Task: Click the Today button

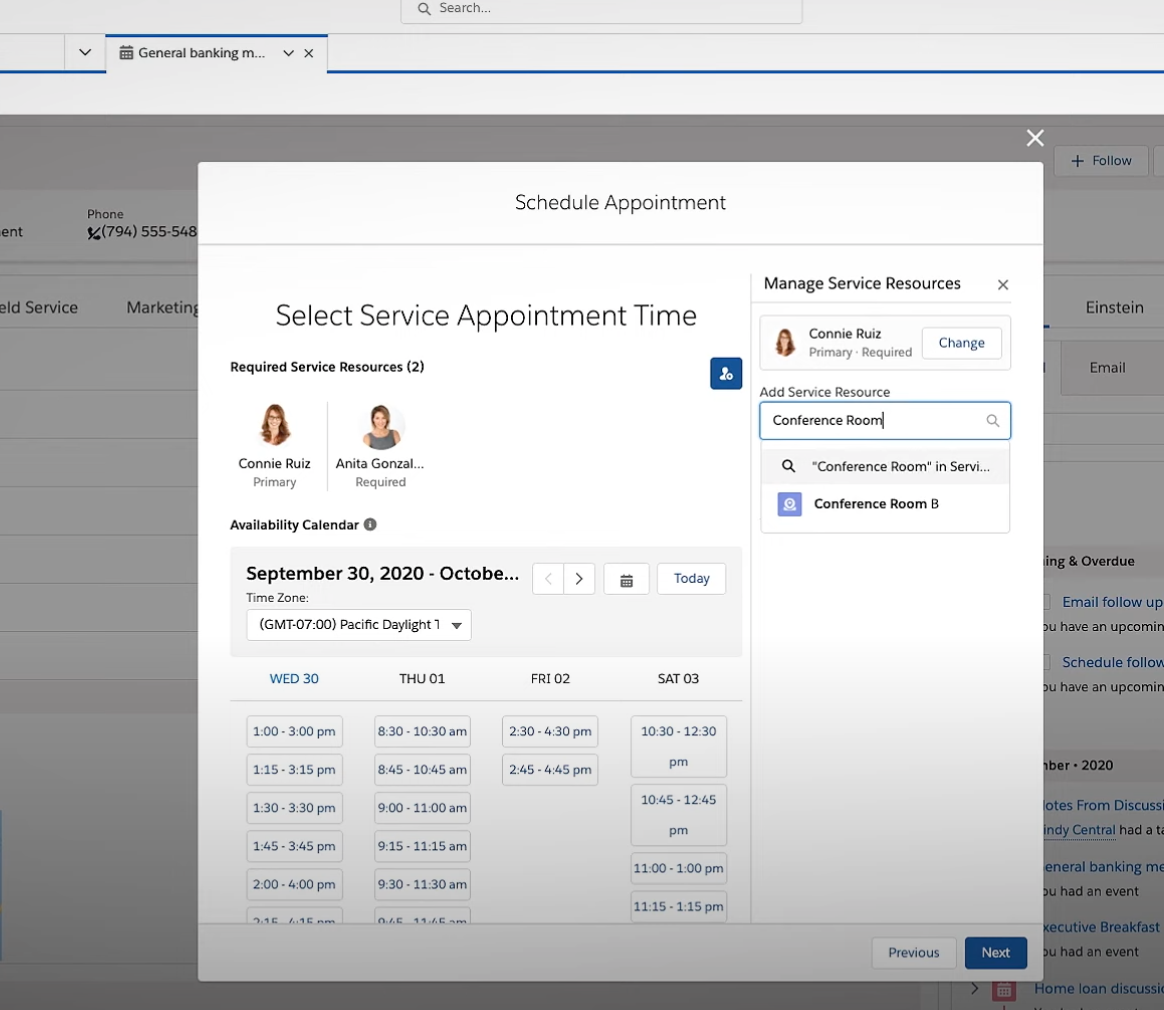Action: tap(691, 579)
